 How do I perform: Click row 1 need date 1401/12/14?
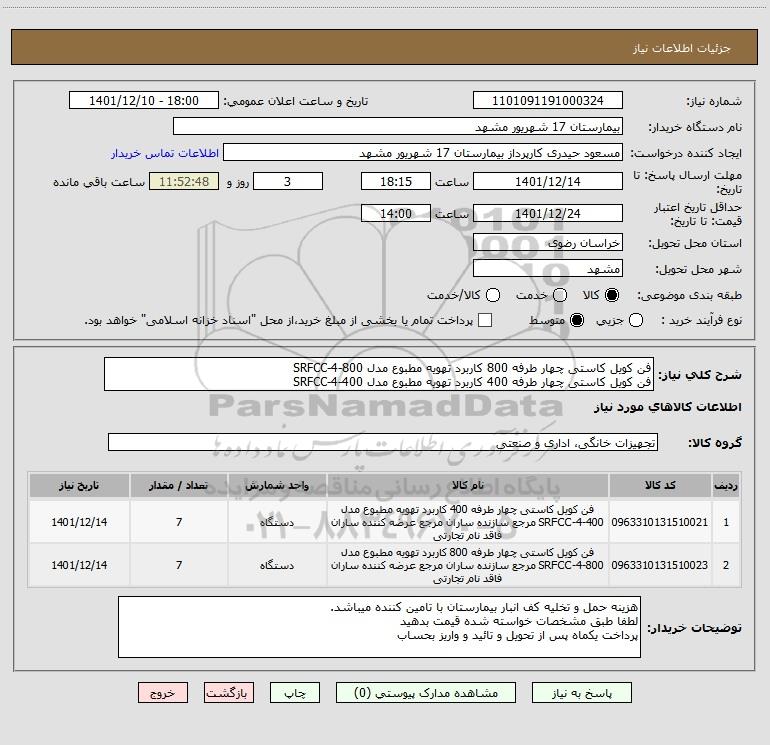[79, 522]
